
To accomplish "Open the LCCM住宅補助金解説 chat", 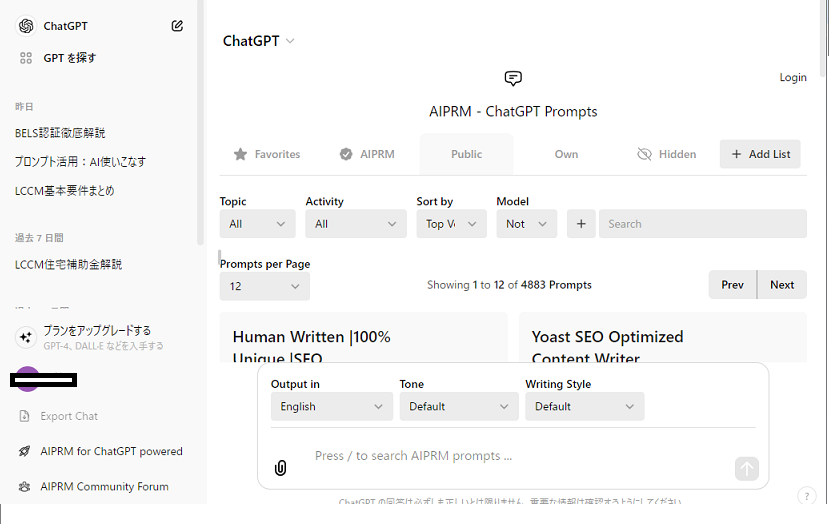I will pyautogui.click(x=68, y=264).
